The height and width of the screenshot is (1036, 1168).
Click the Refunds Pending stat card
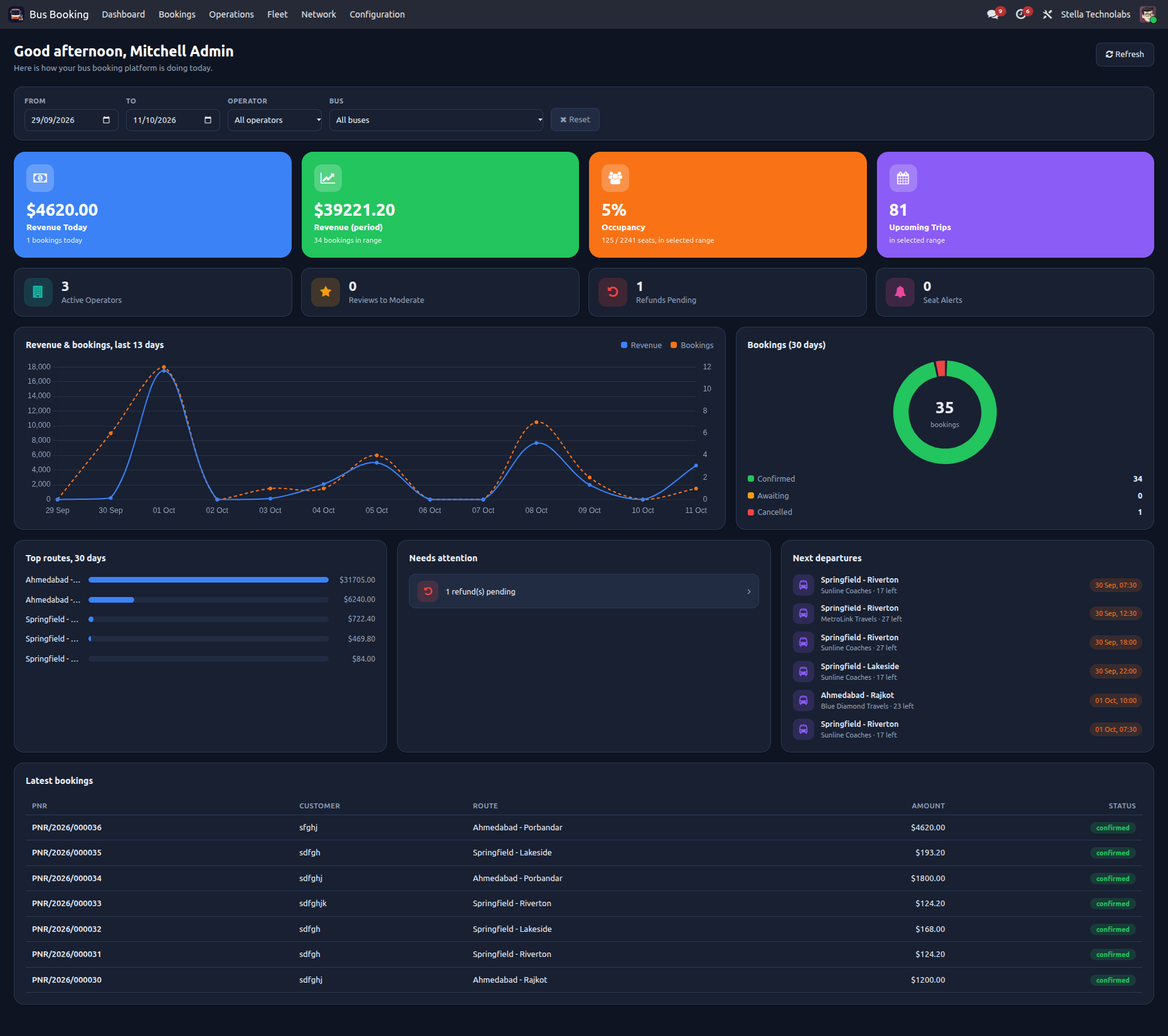pos(728,292)
